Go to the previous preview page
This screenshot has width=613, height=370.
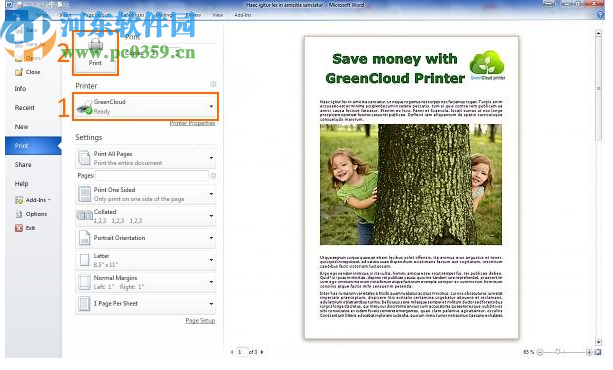click(x=232, y=352)
